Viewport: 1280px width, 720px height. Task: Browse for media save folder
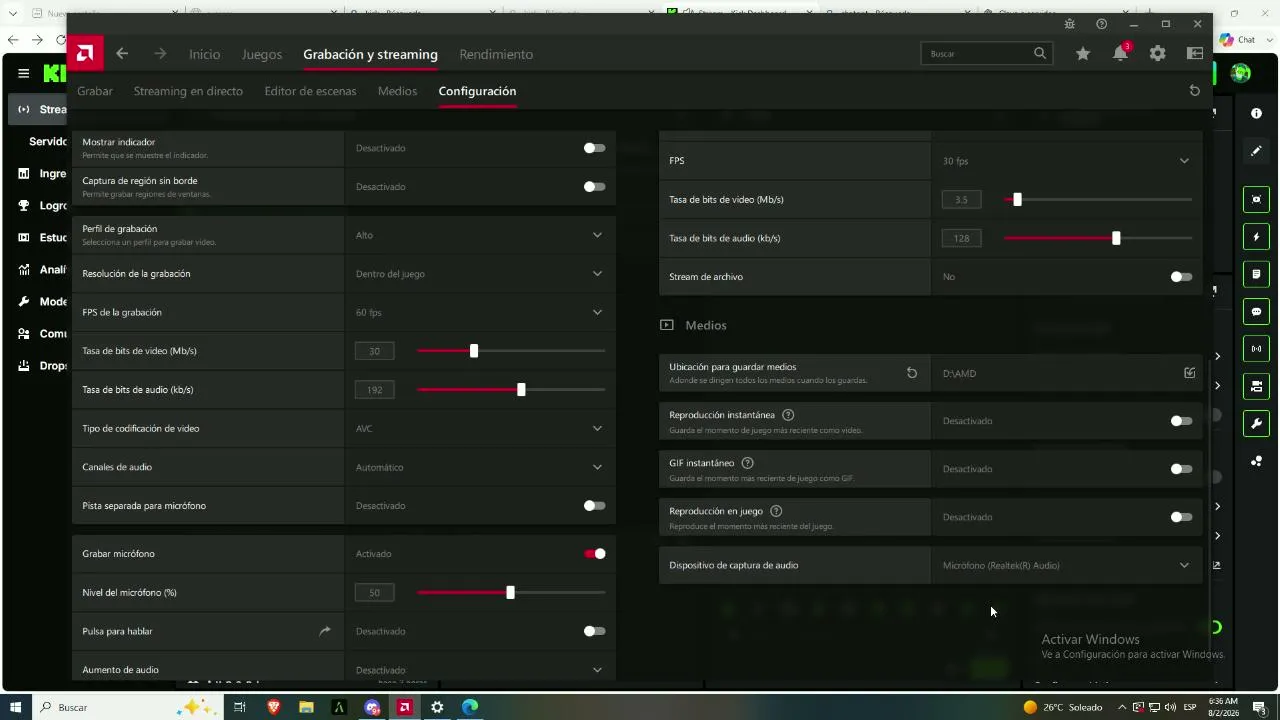tap(1189, 373)
